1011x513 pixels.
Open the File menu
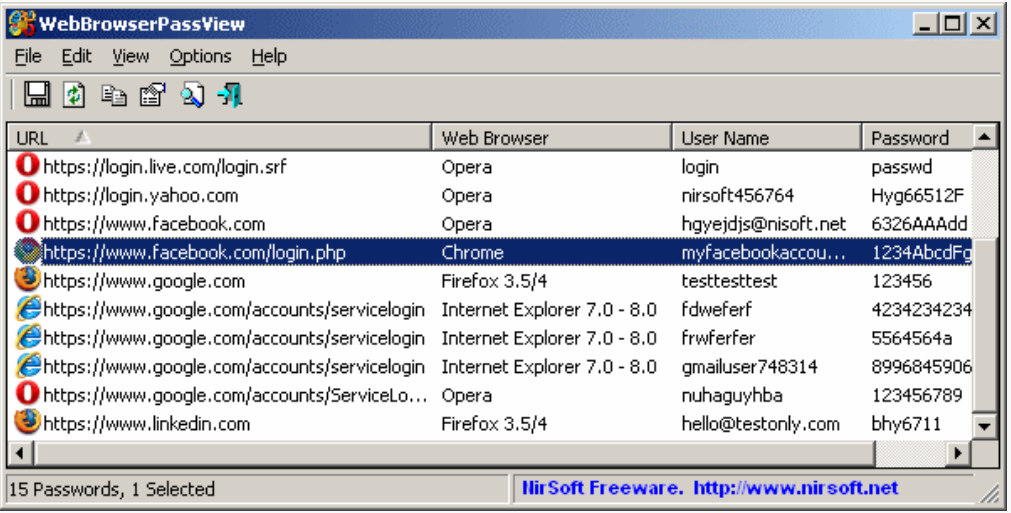click(28, 57)
